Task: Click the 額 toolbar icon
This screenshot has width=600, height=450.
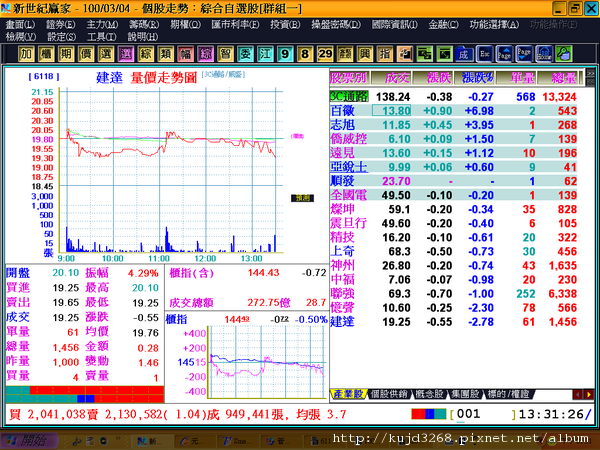Action: [x=344, y=54]
